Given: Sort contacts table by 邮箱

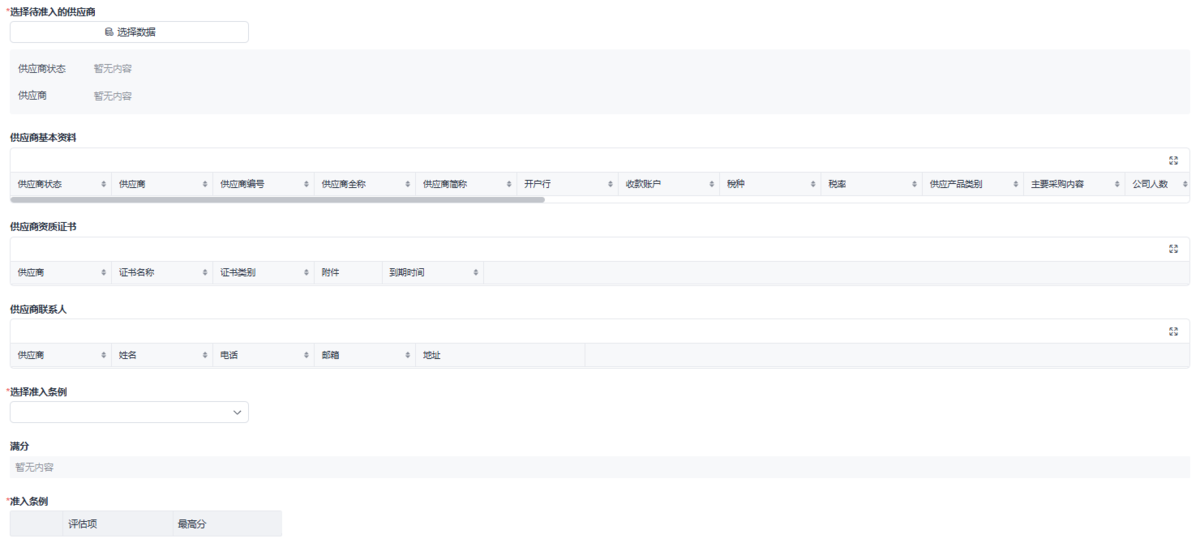Looking at the screenshot, I should 408,355.
